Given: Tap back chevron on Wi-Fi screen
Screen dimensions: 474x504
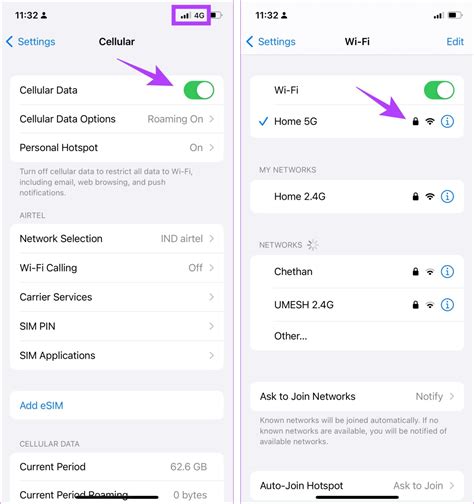Looking at the screenshot, I should pos(250,42).
